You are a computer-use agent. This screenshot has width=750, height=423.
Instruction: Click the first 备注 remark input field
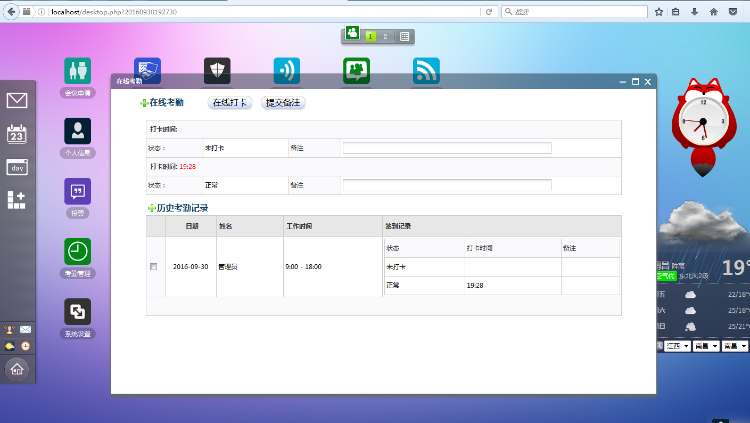(x=446, y=148)
